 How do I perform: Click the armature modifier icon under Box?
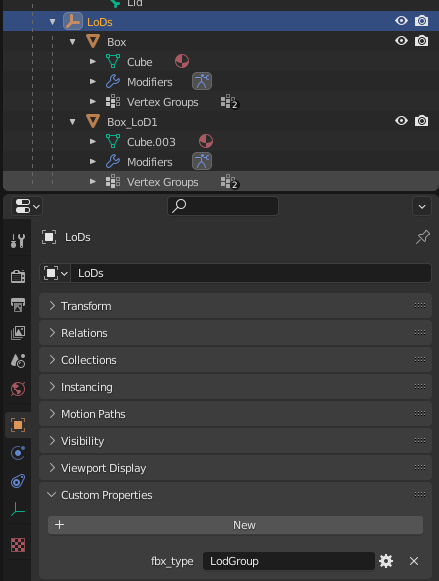pos(202,81)
